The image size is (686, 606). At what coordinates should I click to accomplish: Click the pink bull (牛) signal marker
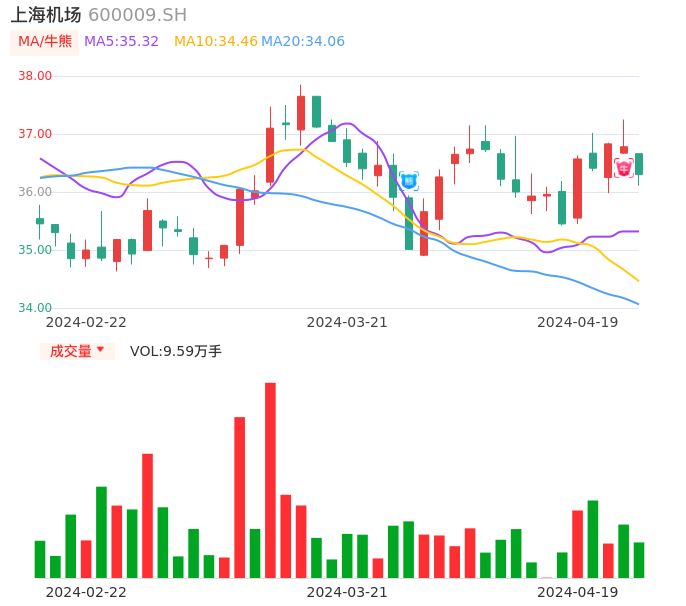[x=624, y=168]
